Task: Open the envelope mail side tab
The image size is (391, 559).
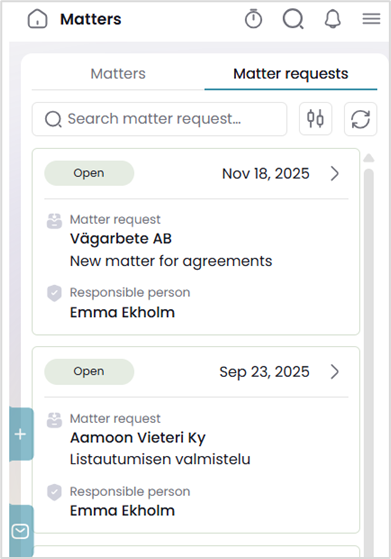Action: pos(21,532)
